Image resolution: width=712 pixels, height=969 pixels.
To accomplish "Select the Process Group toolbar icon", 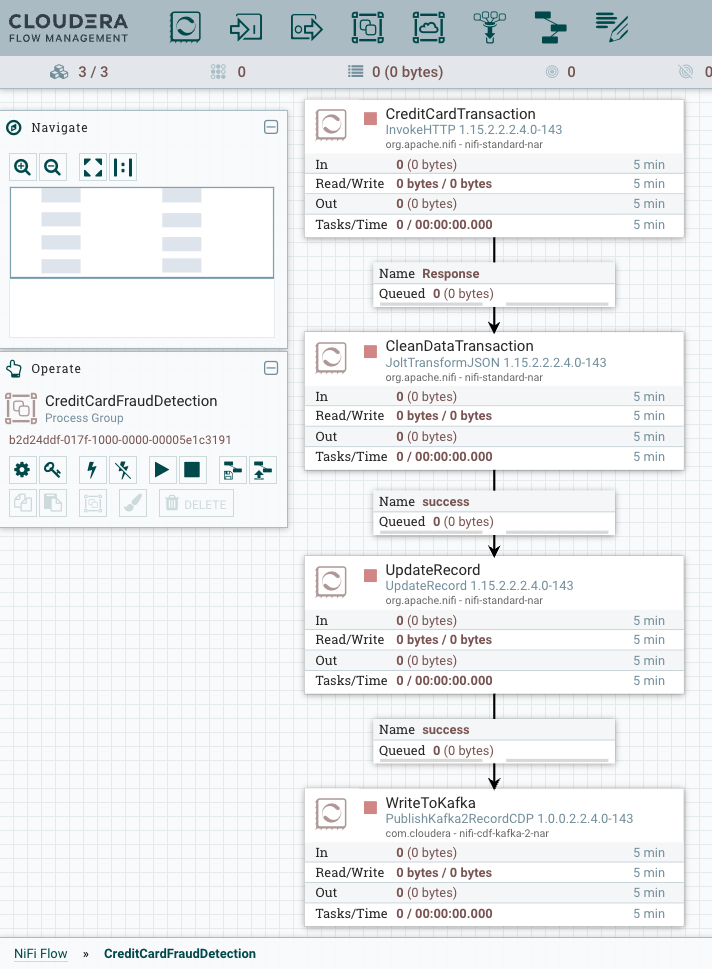I will pyautogui.click(x=368, y=28).
